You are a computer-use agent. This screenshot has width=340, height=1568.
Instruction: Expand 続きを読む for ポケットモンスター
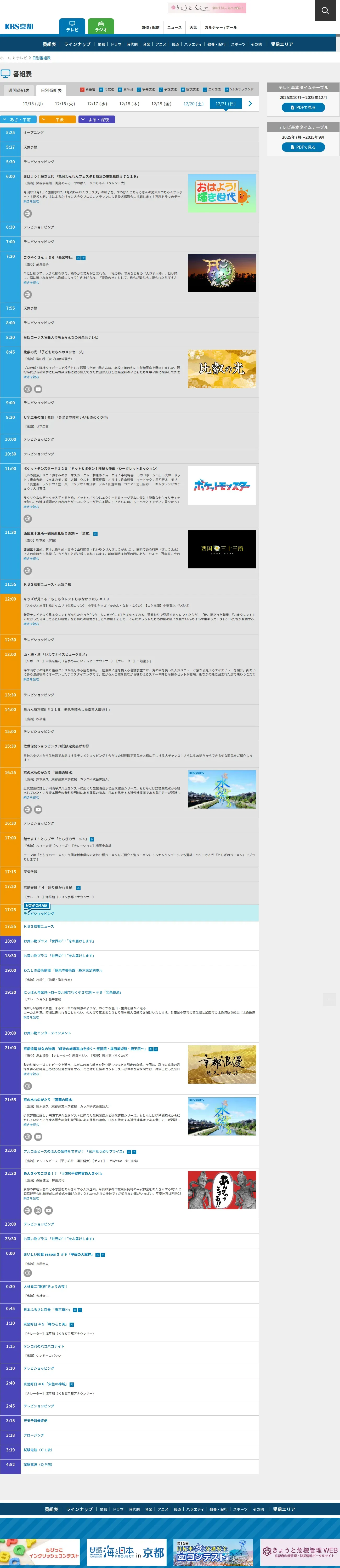31,506
